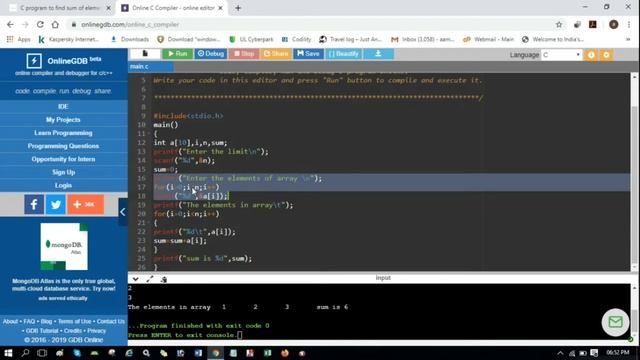Image resolution: width=640 pixels, height=360 pixels.
Task: Go back in browser history
Action: click(10, 24)
